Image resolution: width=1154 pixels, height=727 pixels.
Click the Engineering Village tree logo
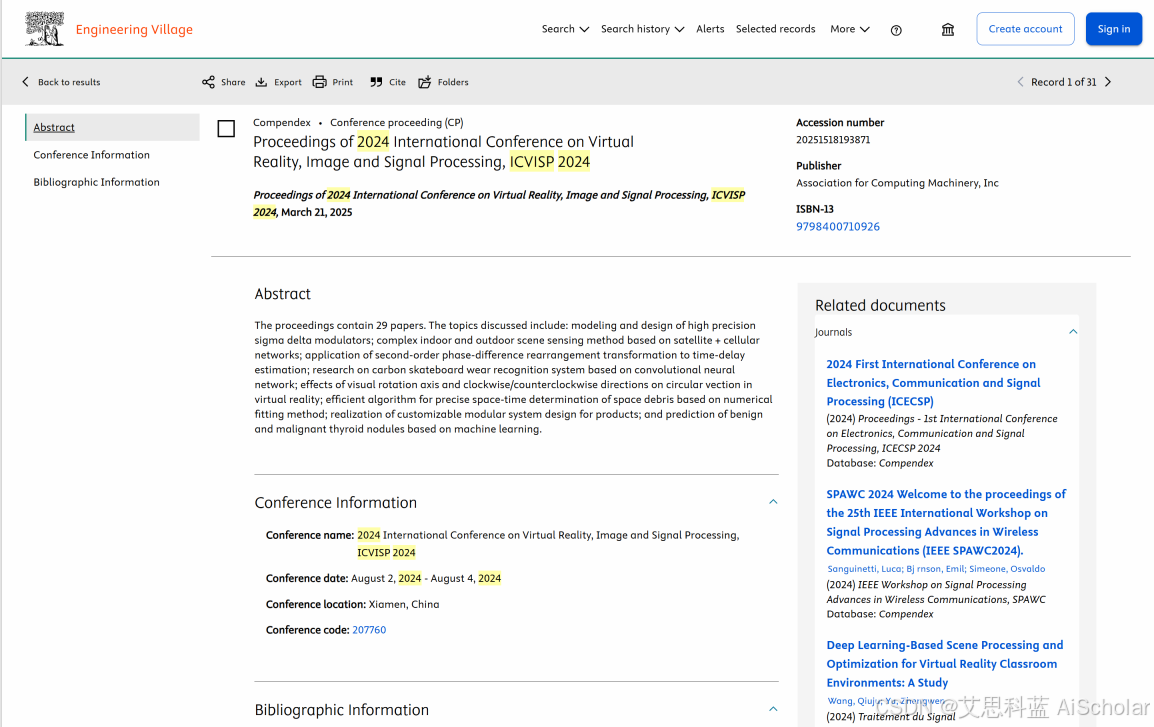coord(44,29)
